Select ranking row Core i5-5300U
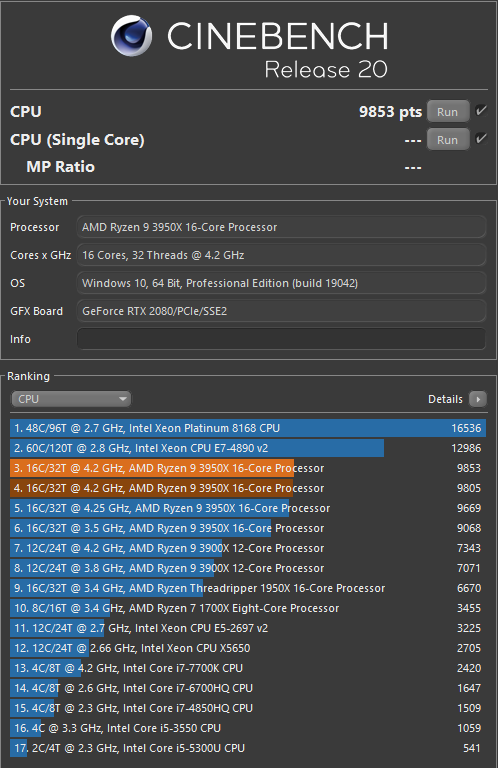The width and height of the screenshot is (498, 768). [x=248, y=748]
